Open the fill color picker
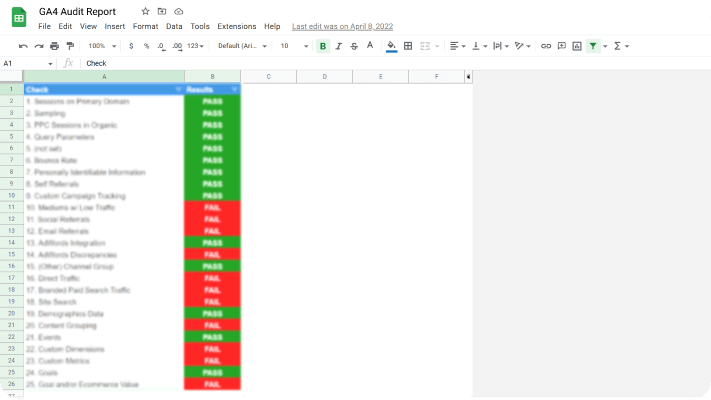 coord(391,46)
